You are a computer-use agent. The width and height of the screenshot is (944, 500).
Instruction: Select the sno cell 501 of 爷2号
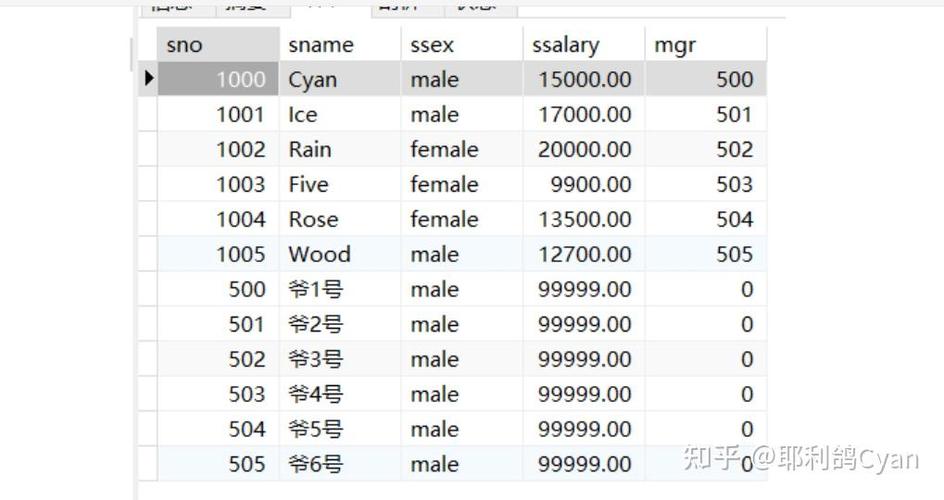pos(219,324)
